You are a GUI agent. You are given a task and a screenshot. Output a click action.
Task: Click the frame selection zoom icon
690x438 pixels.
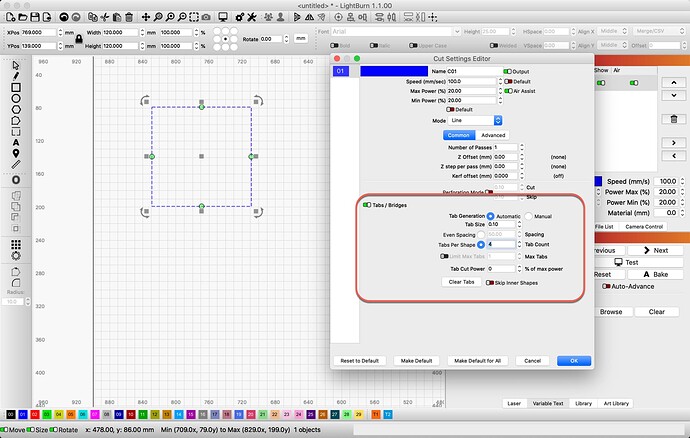pyautogui.click(x=194, y=17)
